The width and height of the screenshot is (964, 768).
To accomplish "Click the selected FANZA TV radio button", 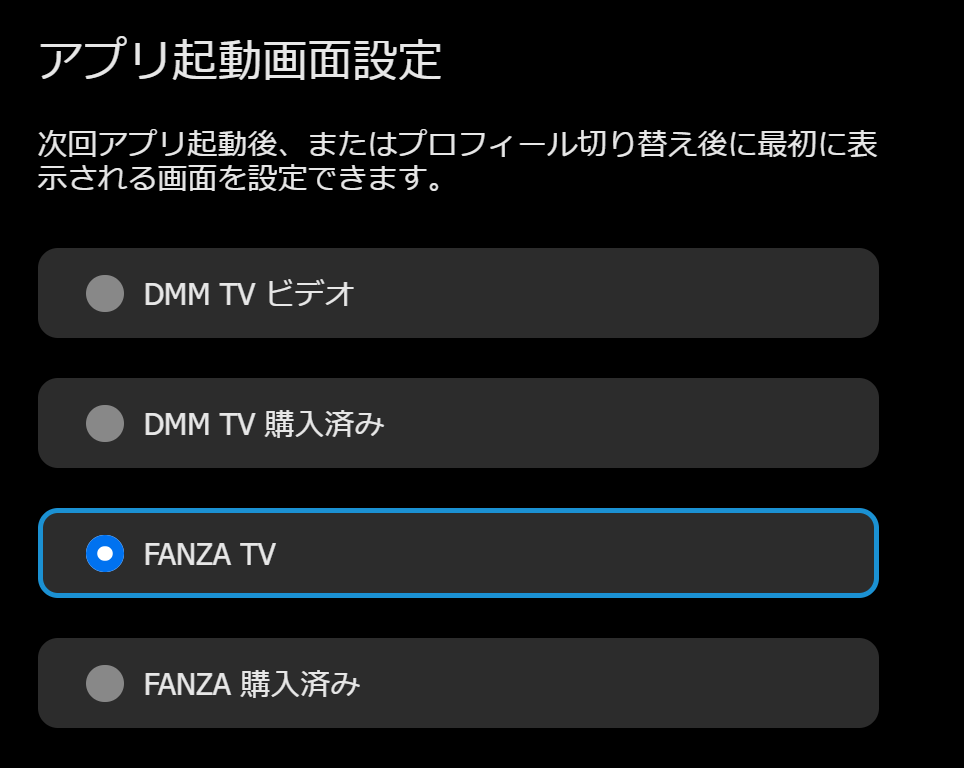I will 105,553.
